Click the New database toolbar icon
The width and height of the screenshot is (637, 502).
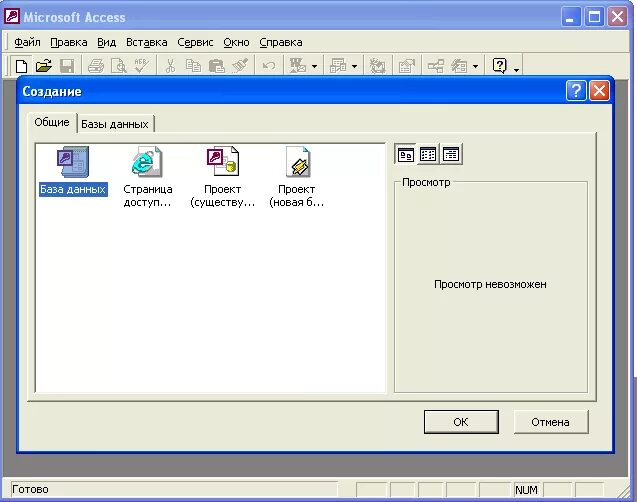[x=21, y=65]
